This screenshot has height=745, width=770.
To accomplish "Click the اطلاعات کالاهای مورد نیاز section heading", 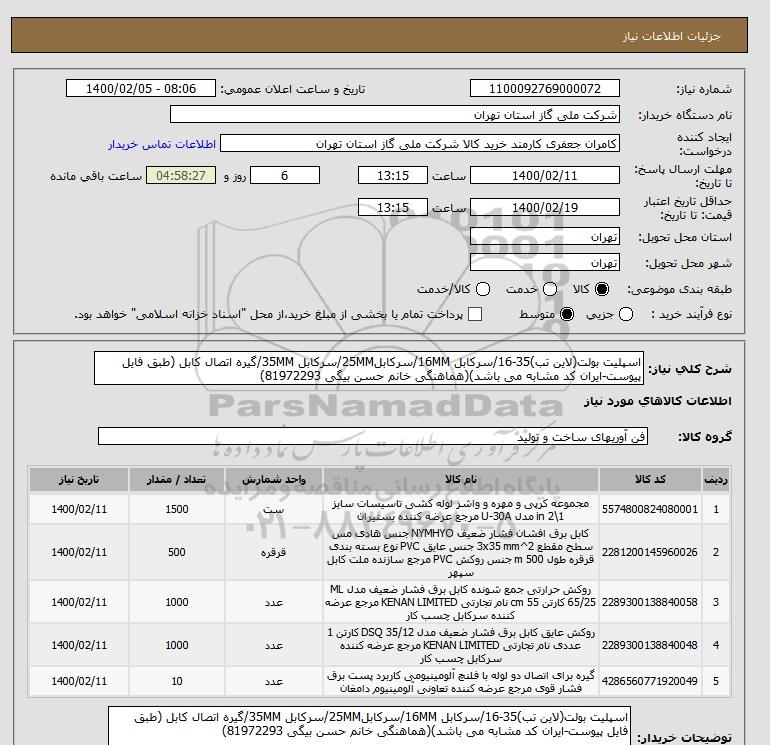I will click(x=658, y=401).
